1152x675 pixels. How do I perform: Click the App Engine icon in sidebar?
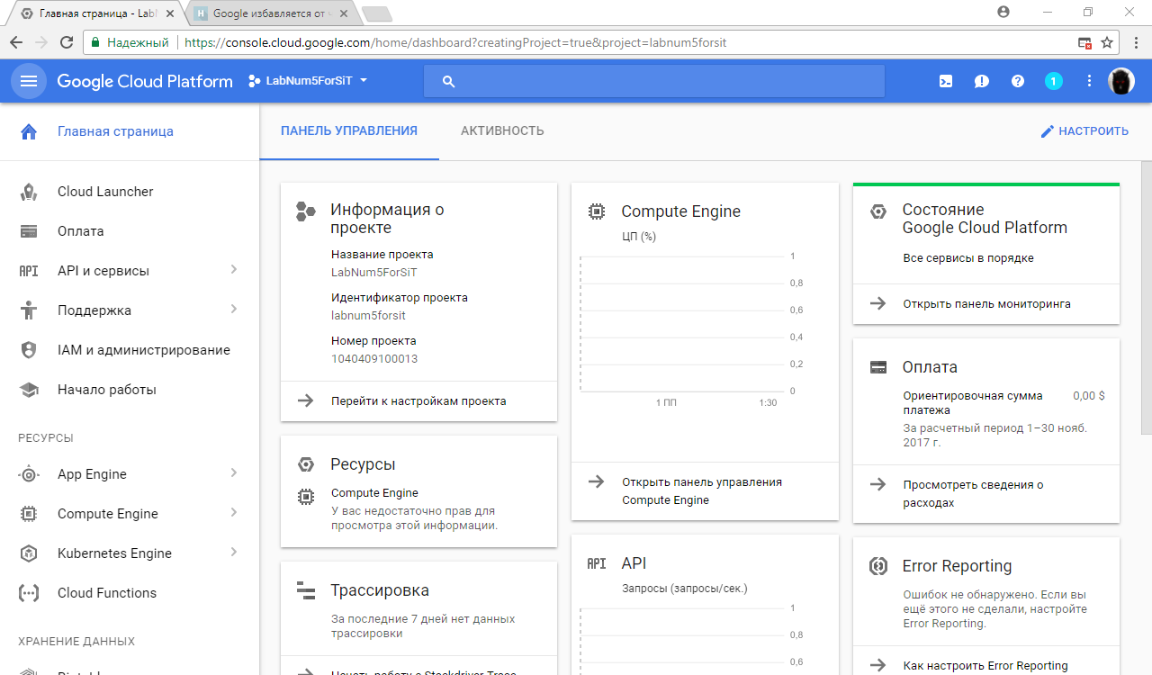click(29, 474)
